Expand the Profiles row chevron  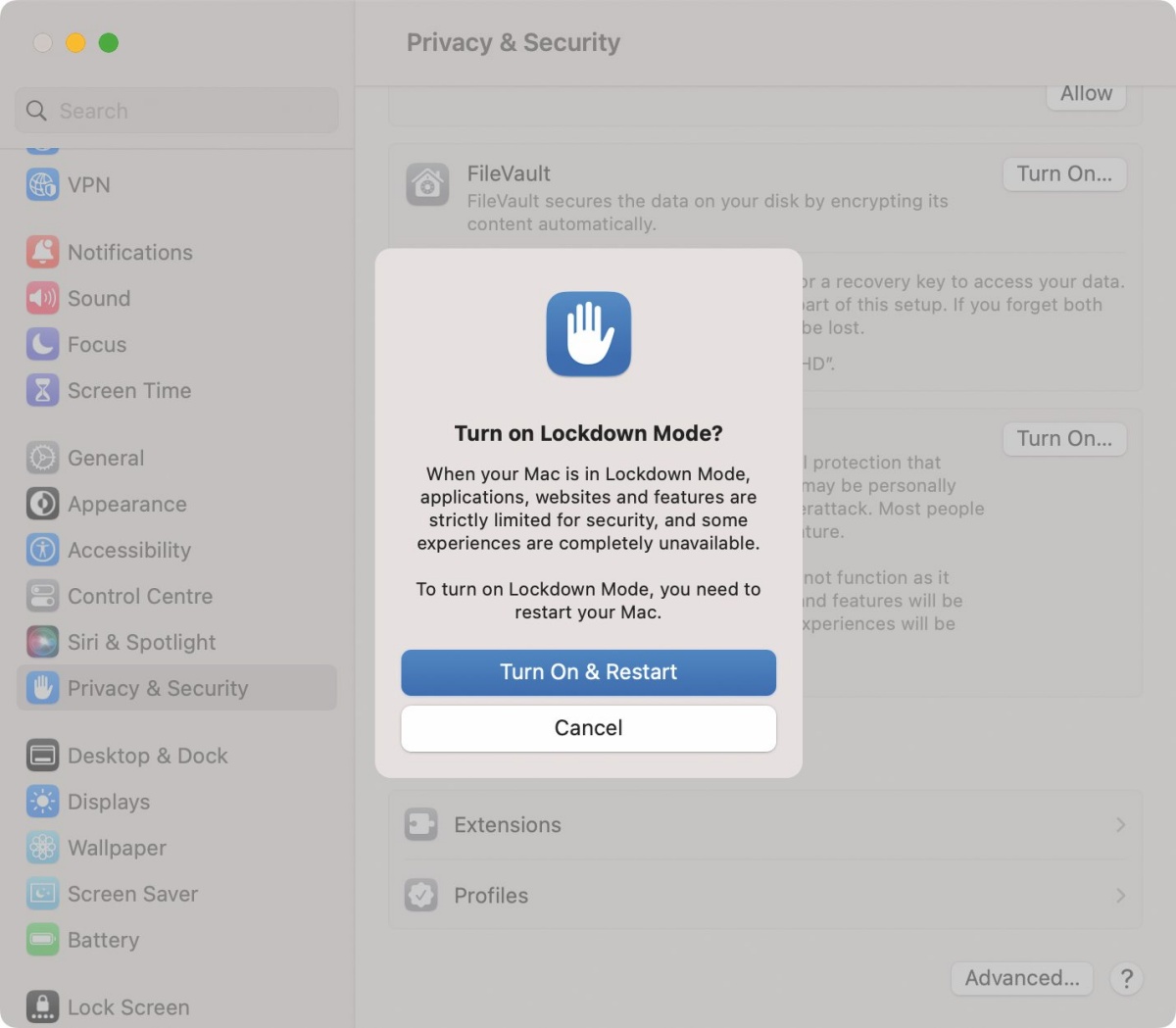point(1120,896)
